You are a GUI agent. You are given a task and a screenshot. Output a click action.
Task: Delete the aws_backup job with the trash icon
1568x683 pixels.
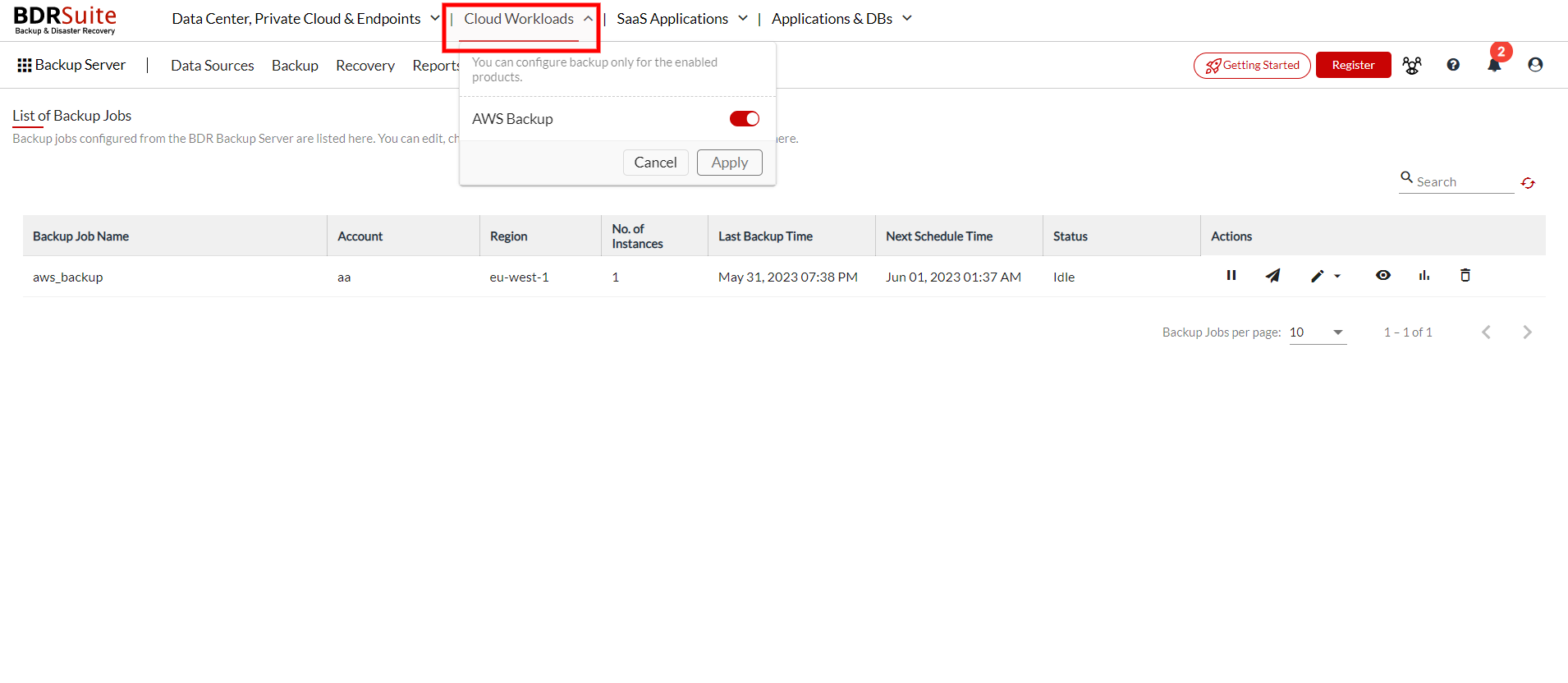pos(1465,275)
